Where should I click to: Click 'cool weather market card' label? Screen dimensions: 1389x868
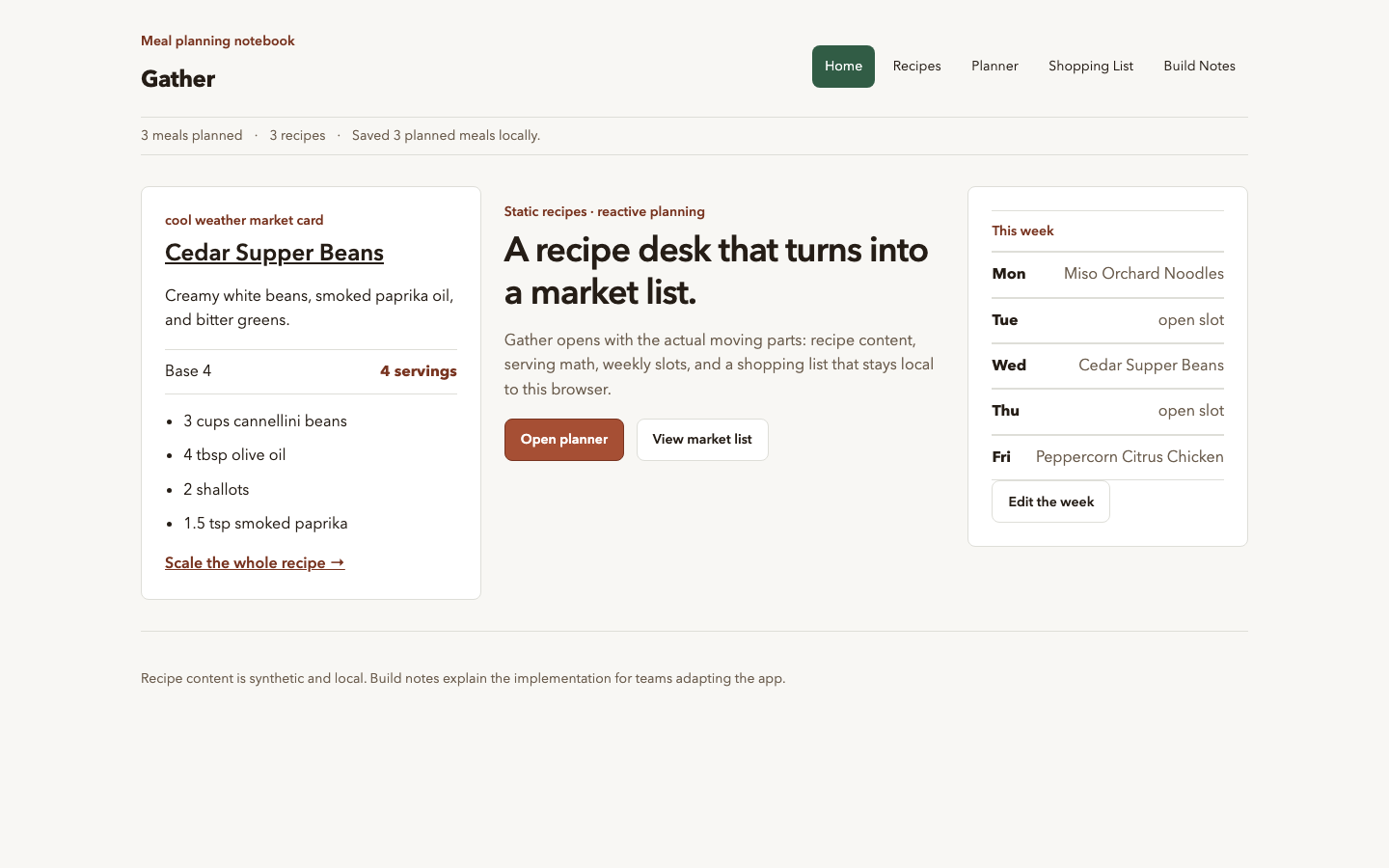click(x=244, y=221)
